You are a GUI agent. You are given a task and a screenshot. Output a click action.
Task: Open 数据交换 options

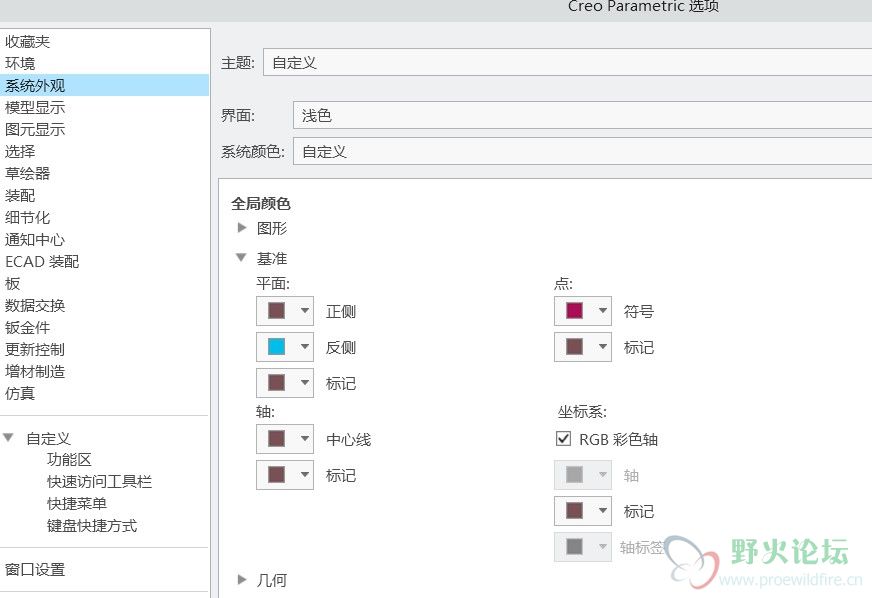(35, 305)
